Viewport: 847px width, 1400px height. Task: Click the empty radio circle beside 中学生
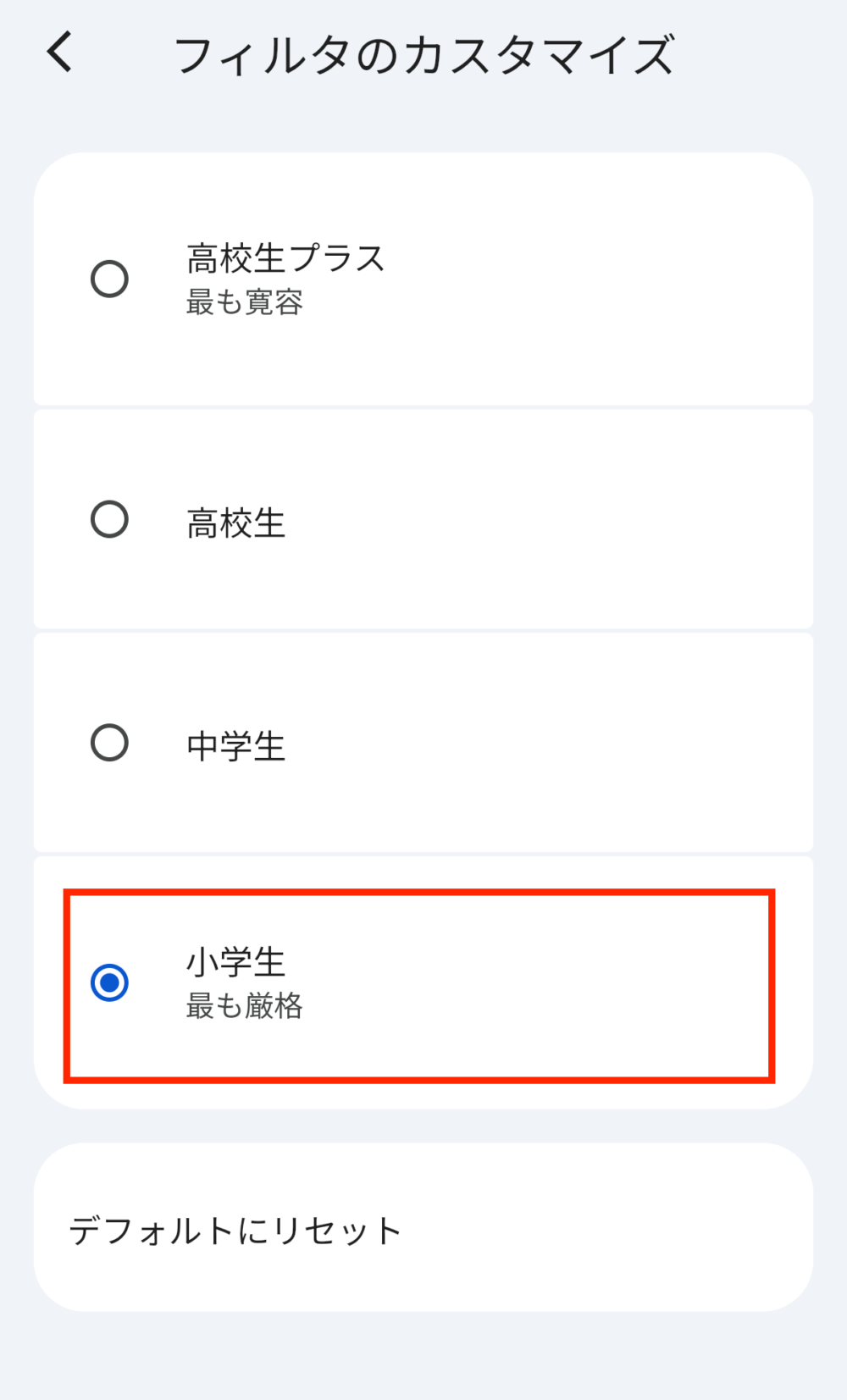pos(109,744)
